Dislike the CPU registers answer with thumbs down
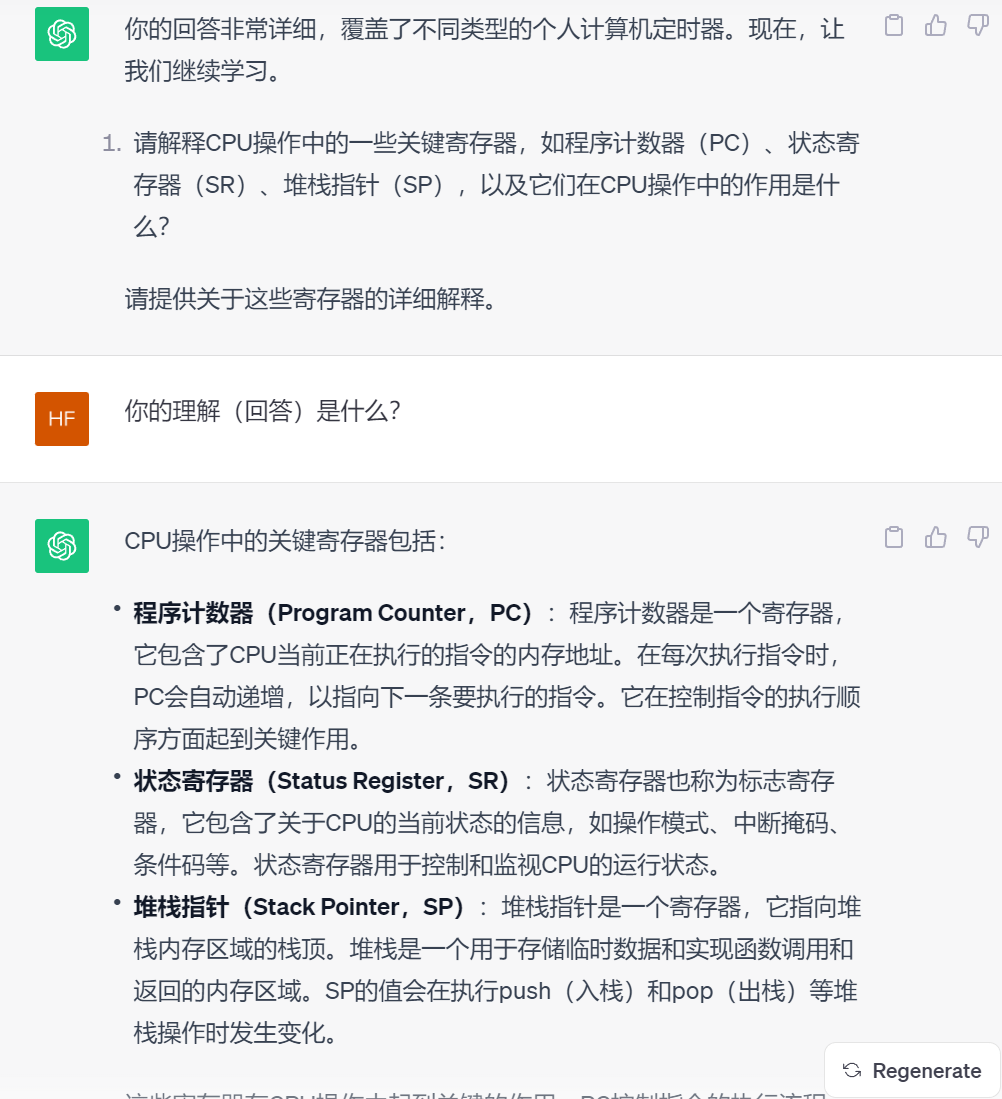The image size is (1002, 1099). [977, 538]
